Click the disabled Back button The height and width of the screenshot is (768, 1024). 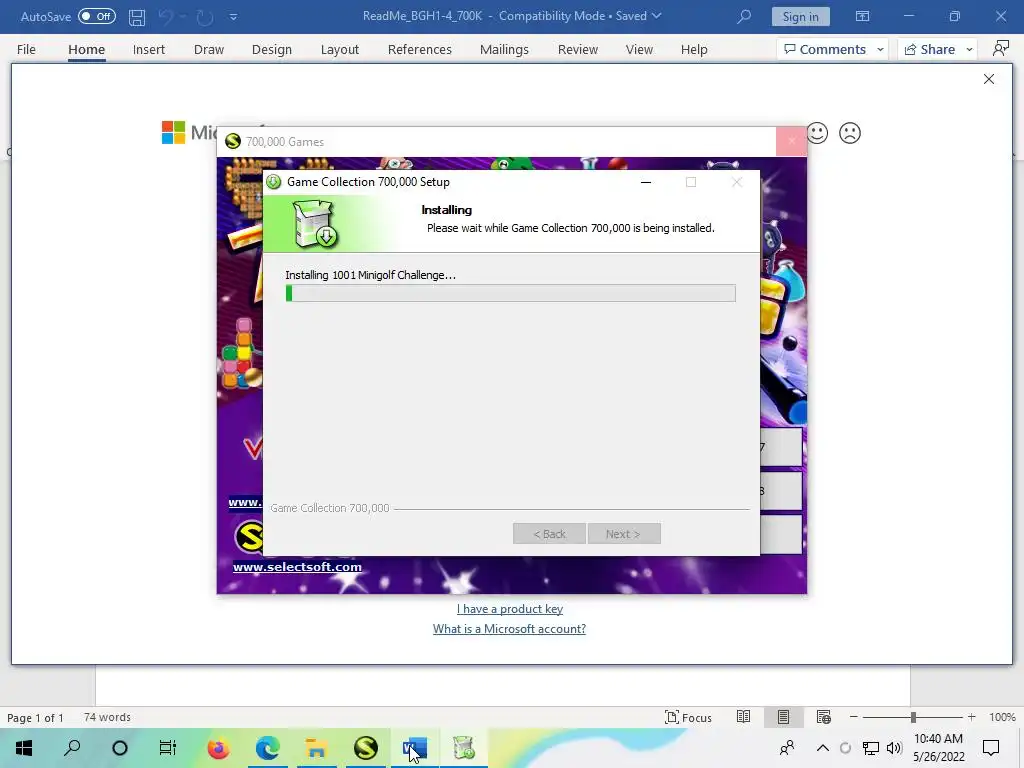pos(549,534)
